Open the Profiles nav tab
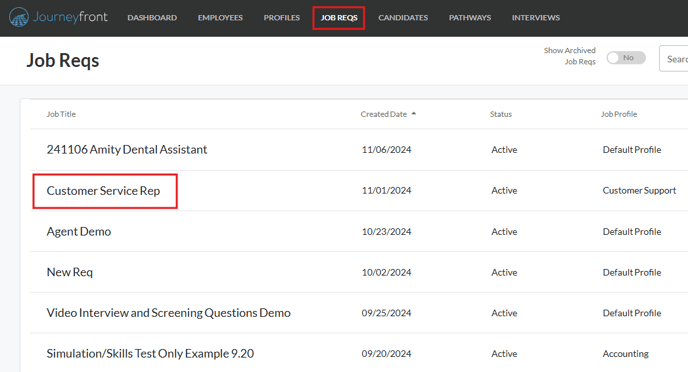This screenshot has width=688, height=372. pyautogui.click(x=282, y=18)
